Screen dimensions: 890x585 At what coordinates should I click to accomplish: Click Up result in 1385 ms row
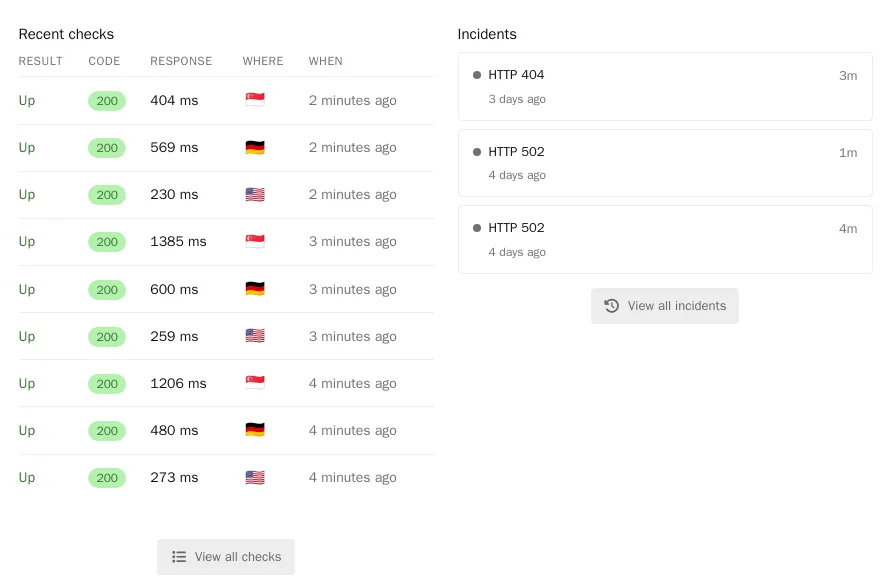coord(27,242)
